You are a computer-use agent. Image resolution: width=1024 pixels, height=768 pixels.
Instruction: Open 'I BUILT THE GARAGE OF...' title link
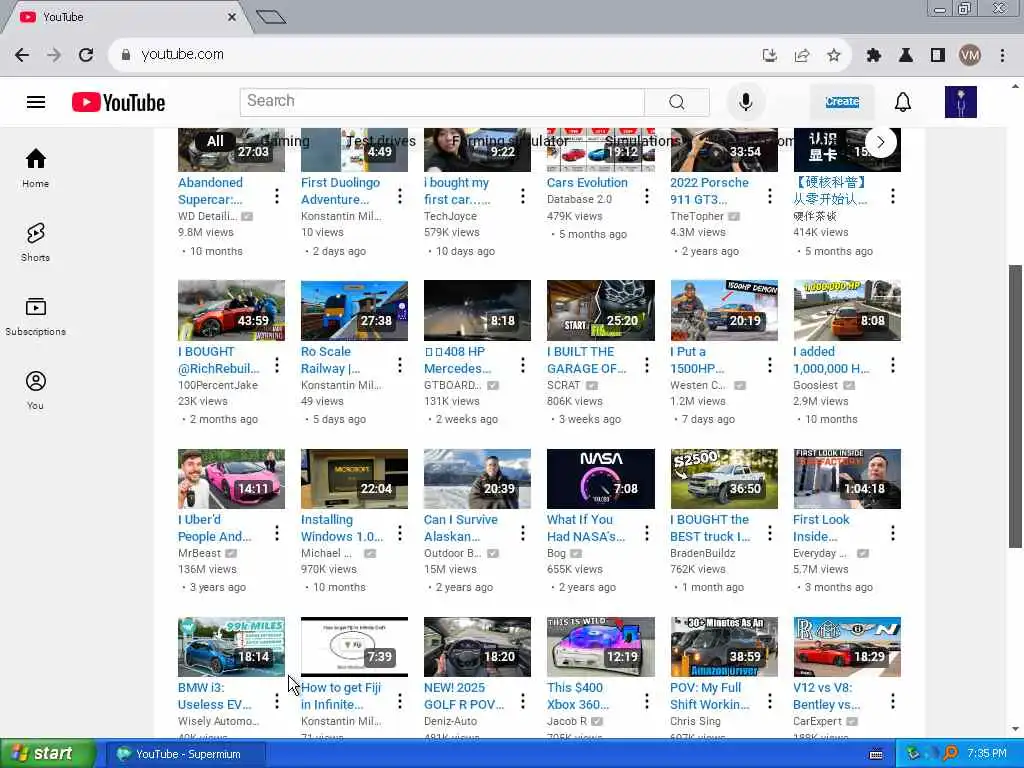click(586, 360)
